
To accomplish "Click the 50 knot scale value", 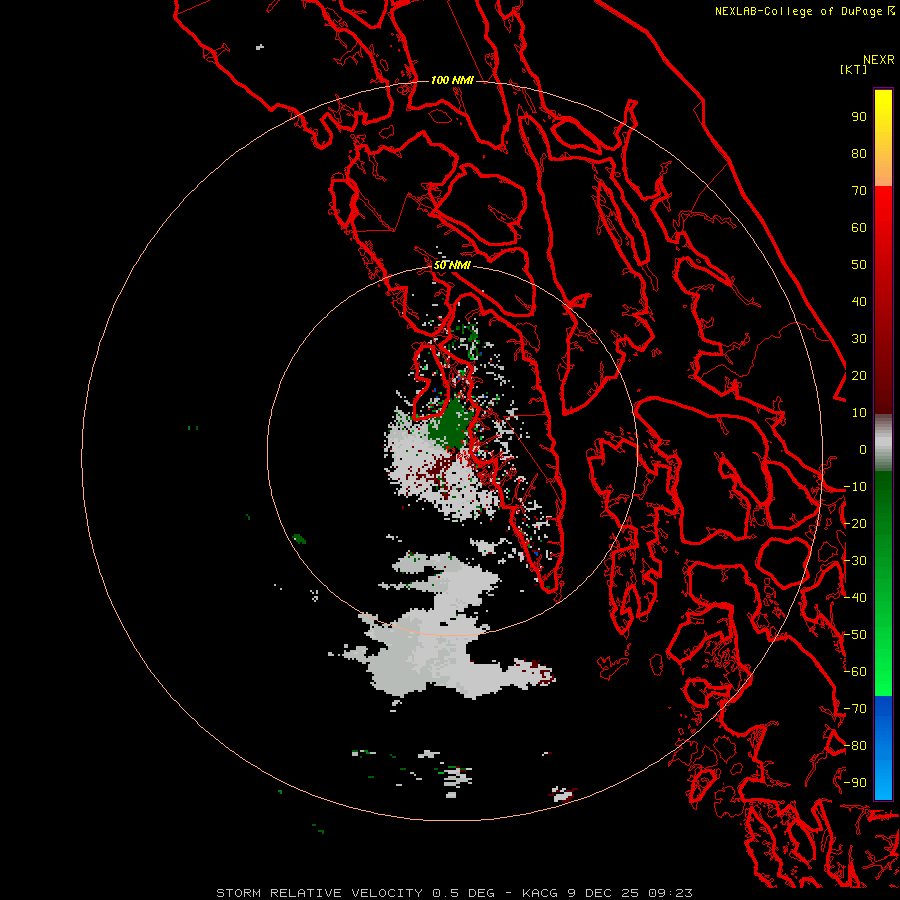I will click(x=859, y=265).
